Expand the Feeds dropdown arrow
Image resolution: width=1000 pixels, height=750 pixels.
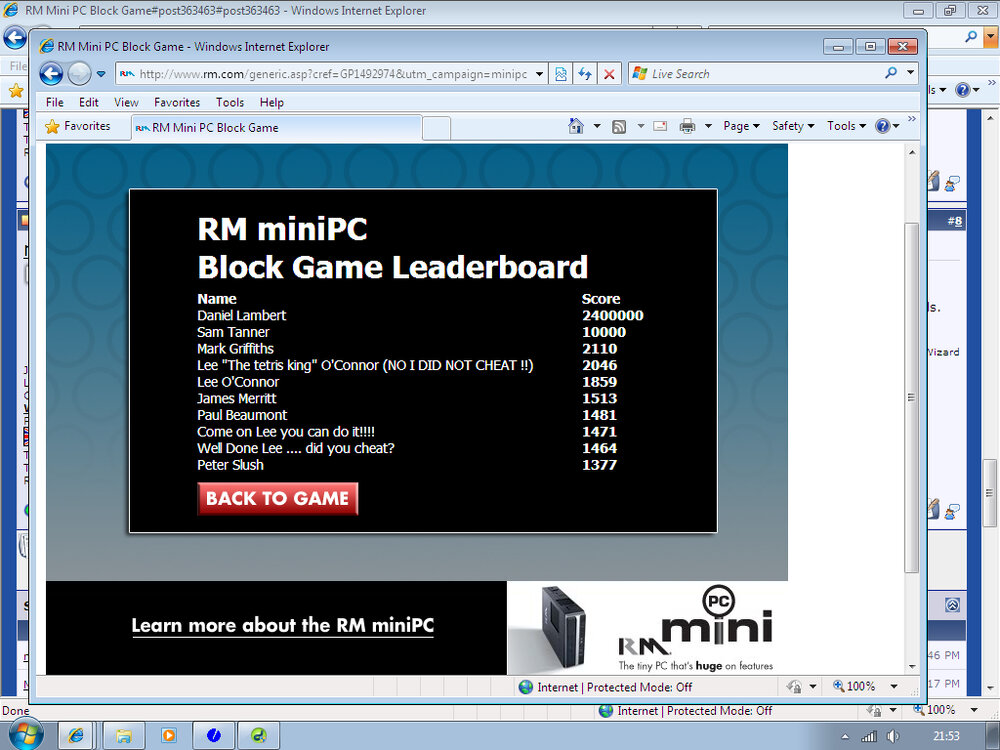point(641,126)
